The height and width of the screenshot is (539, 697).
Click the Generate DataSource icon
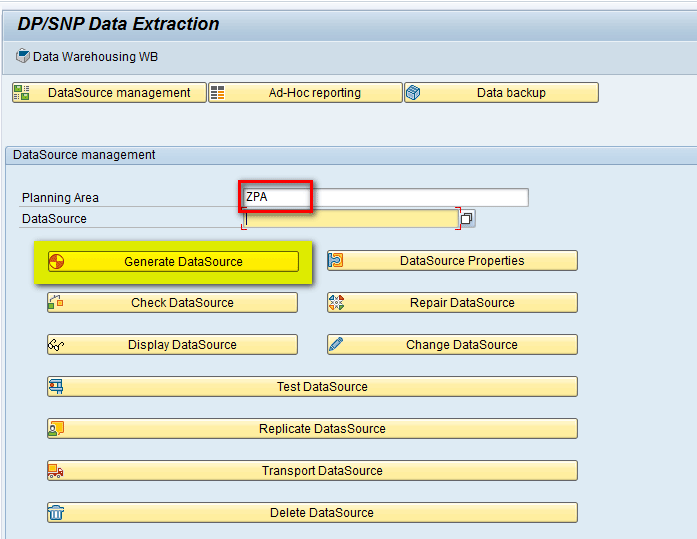pos(57,262)
